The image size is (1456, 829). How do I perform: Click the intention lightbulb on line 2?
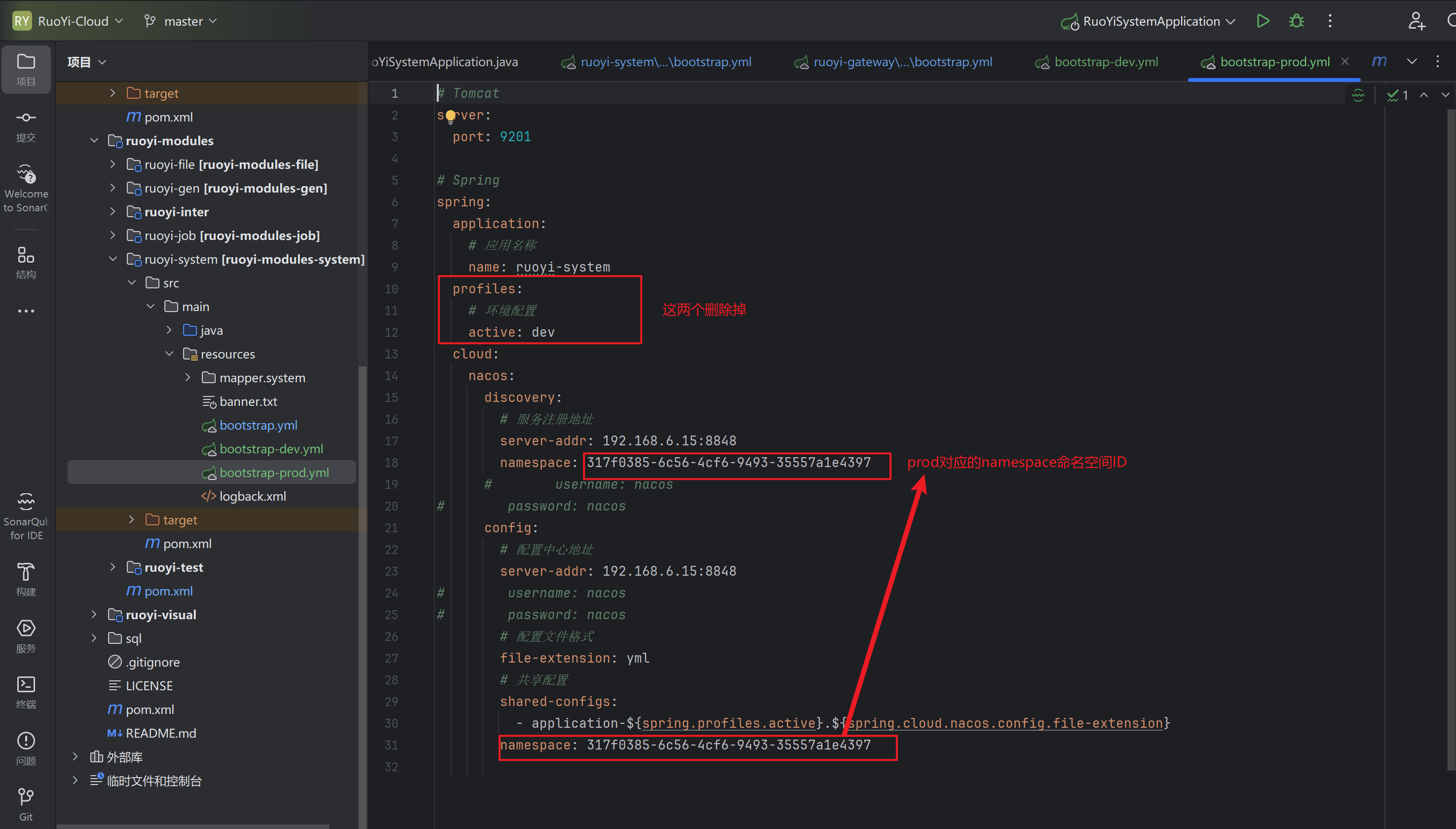451,116
